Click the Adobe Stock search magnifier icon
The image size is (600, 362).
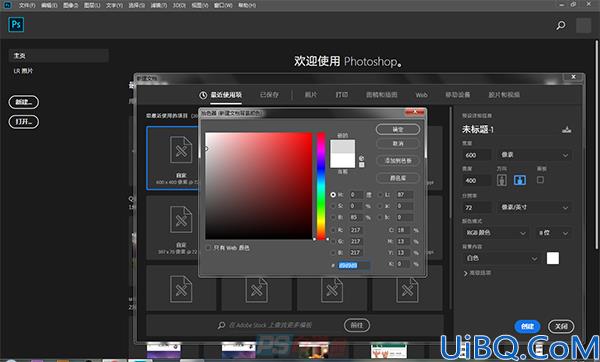221,325
